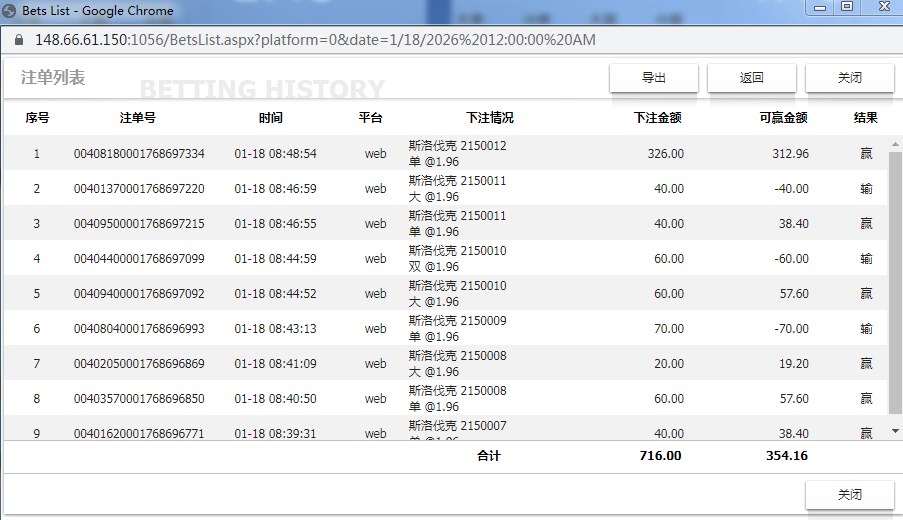Click the Chrome icon in title bar
903x520 pixels.
coord(9,10)
